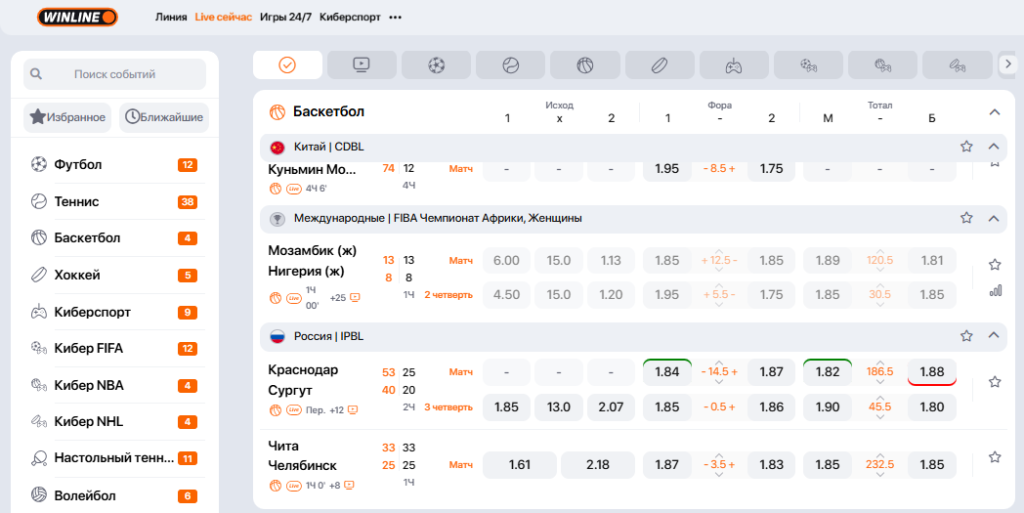Click the Winline logo

[x=77, y=17]
